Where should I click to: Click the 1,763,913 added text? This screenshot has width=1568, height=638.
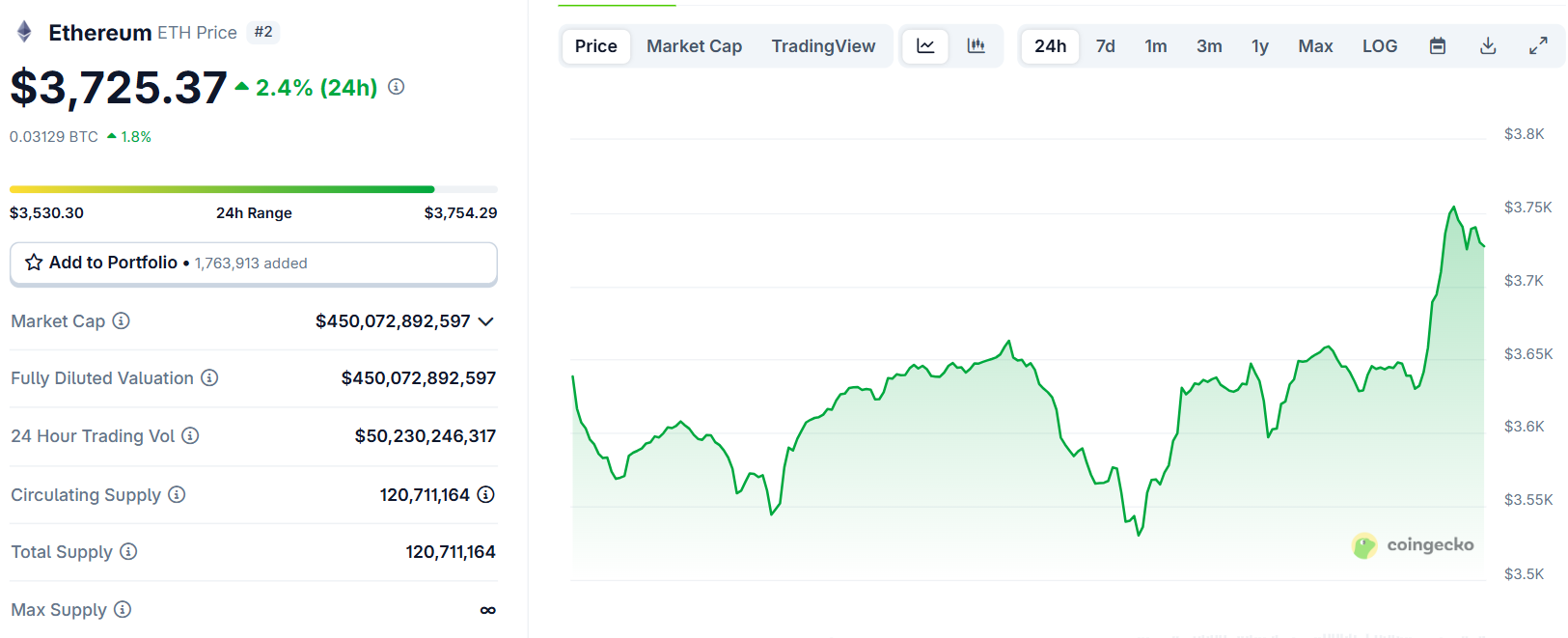pos(251,264)
